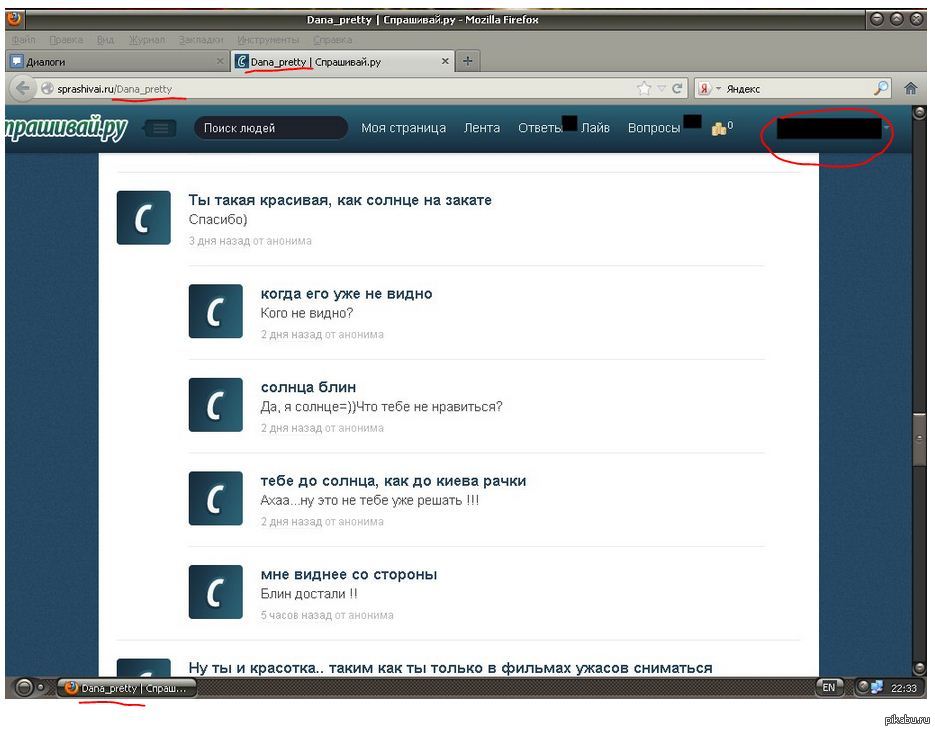Image resolution: width=935 pixels, height=731 pixels.
Task: Click the Firefox icon in the title bar
Action: [15, 18]
